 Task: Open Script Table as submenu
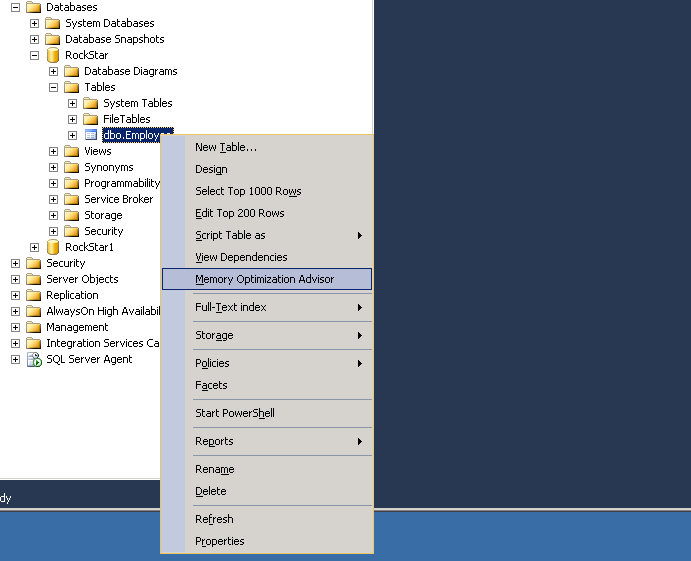(230, 235)
